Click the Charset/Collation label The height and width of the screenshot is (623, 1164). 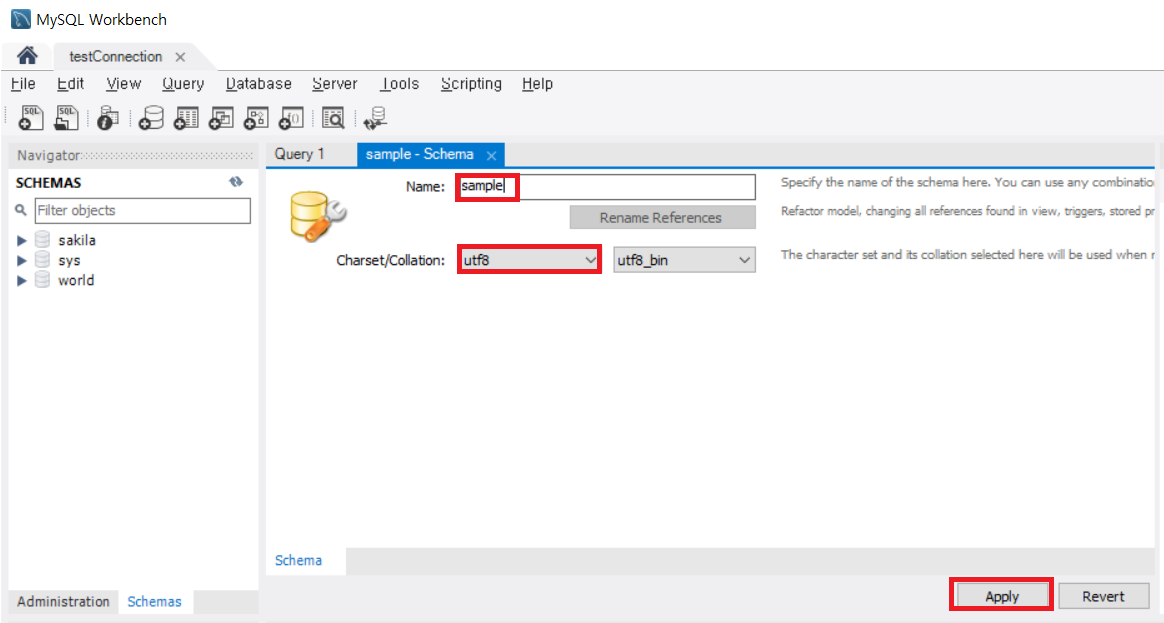click(x=390, y=260)
